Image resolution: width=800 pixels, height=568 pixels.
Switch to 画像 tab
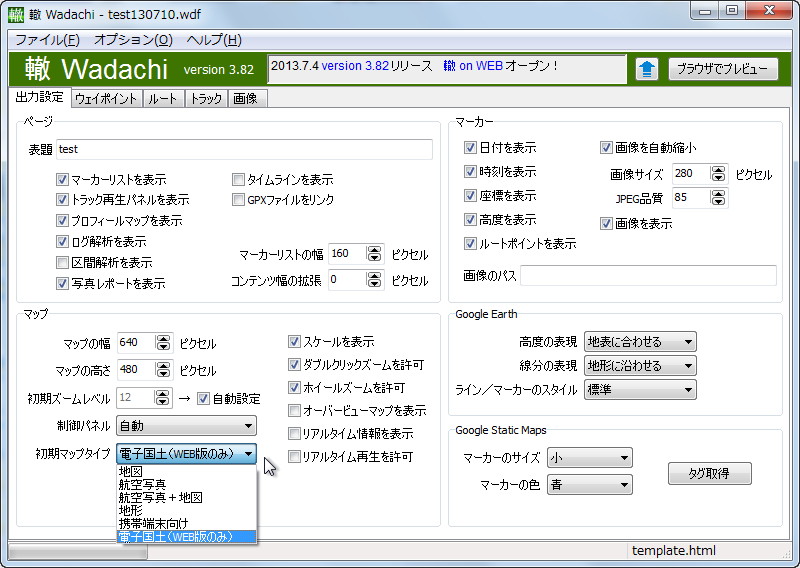(x=245, y=98)
